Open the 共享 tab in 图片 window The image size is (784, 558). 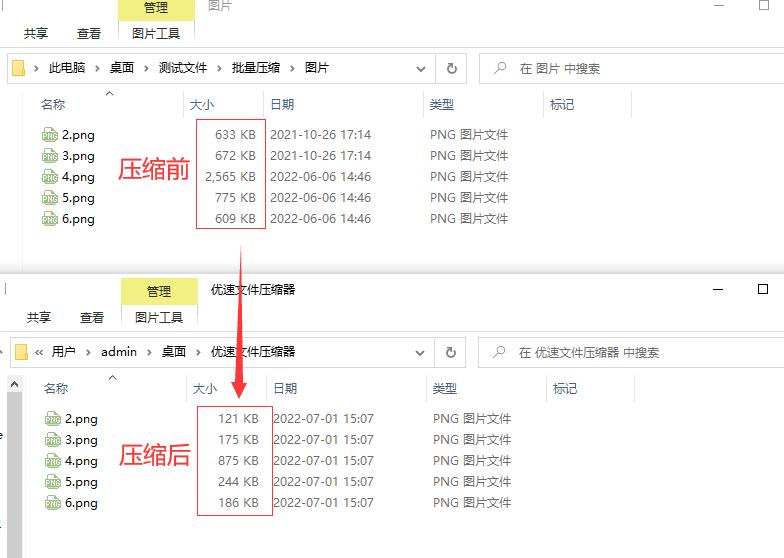click(36, 34)
